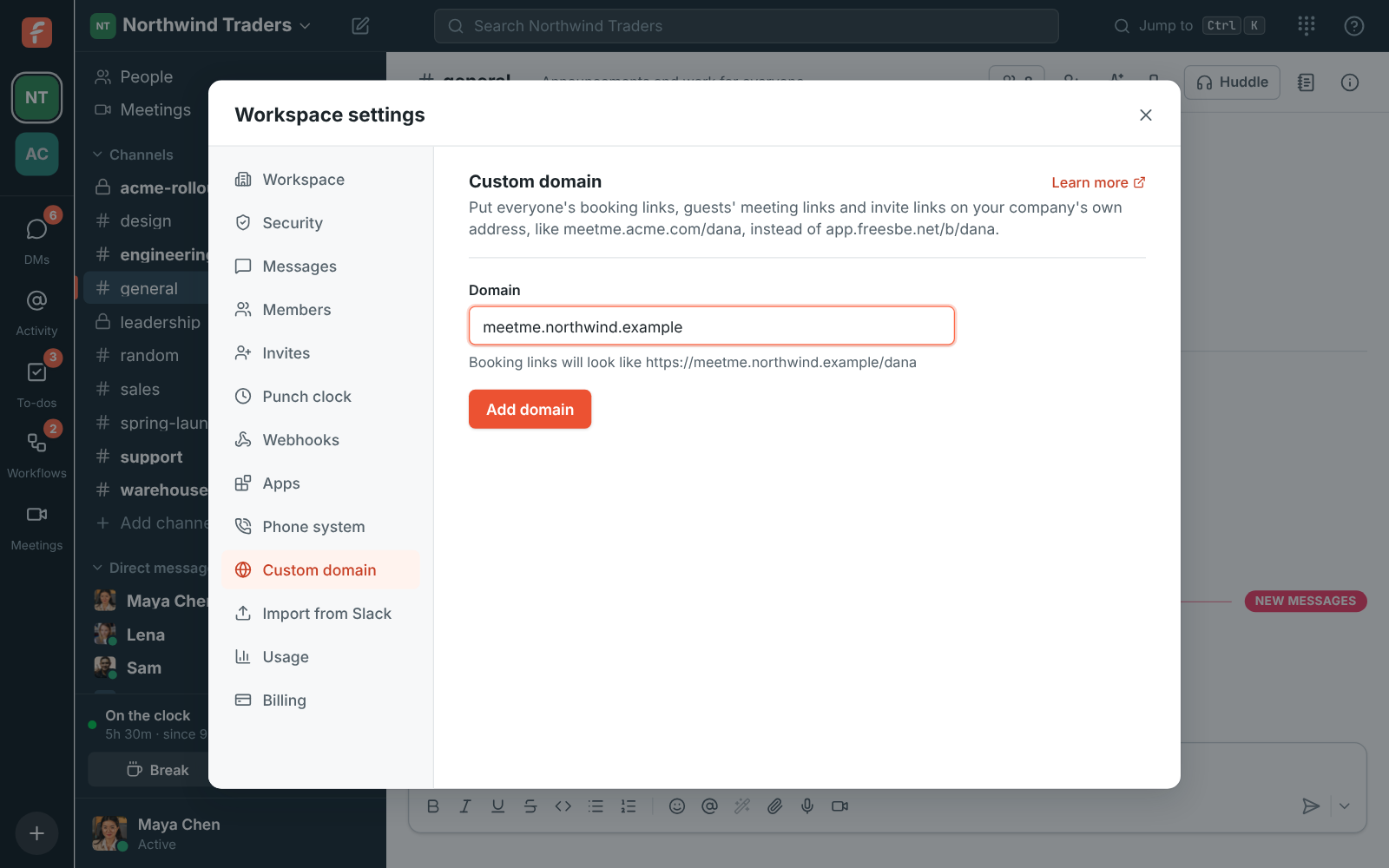
Task: Click the Break button
Action: point(149,770)
